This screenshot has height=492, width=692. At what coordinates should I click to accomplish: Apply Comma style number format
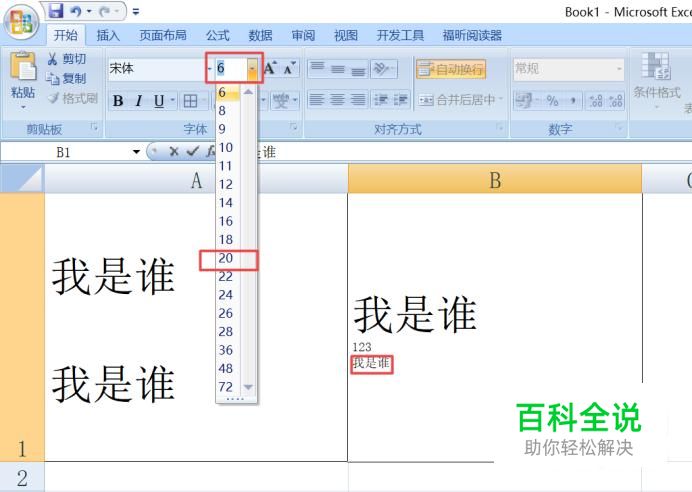point(573,101)
